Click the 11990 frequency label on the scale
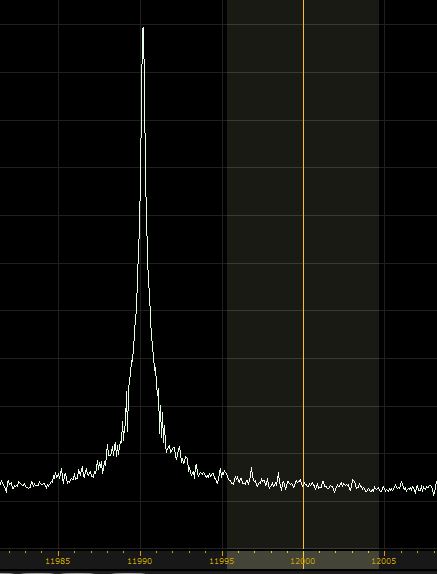The width and height of the screenshot is (437, 574). click(140, 561)
